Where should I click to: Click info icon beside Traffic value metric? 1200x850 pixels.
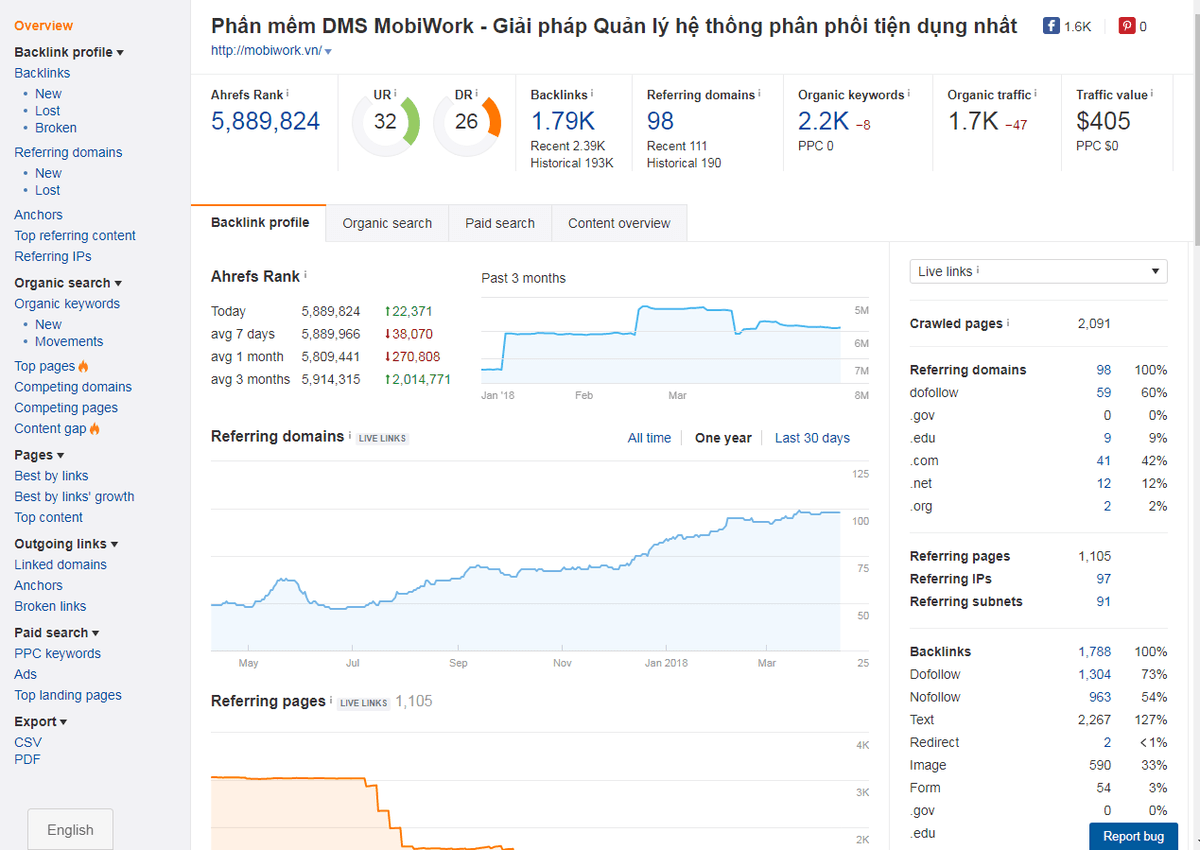[x=1152, y=93]
